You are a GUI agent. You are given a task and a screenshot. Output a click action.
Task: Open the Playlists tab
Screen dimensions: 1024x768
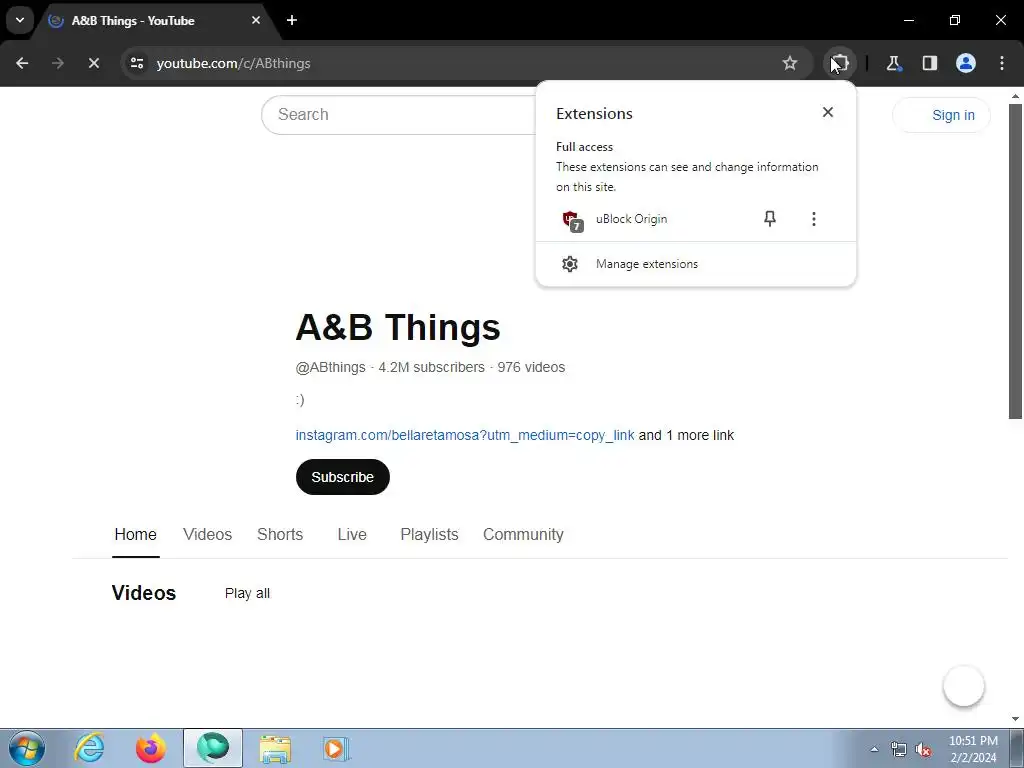point(429,534)
